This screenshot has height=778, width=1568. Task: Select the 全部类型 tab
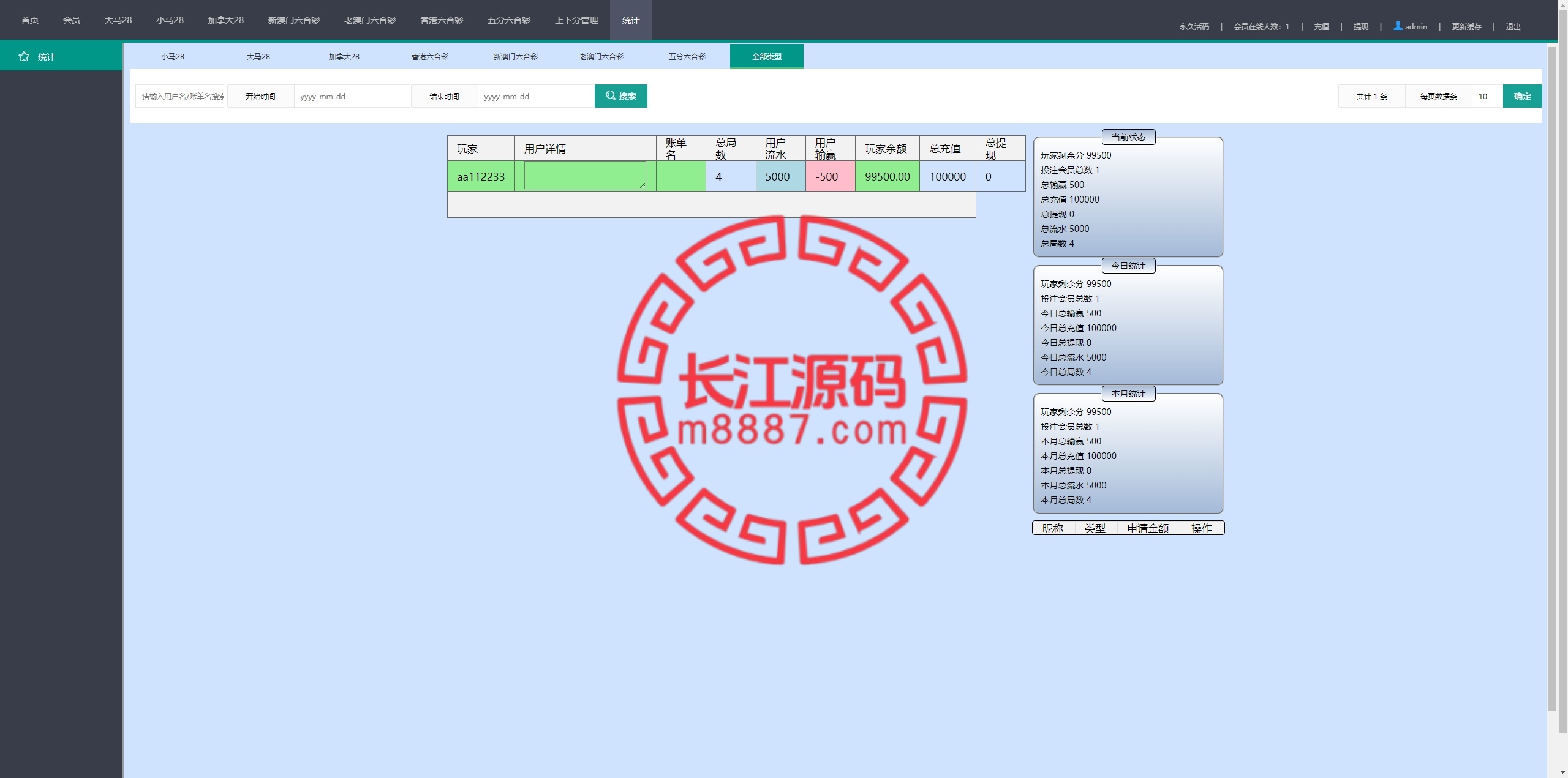[x=767, y=56]
